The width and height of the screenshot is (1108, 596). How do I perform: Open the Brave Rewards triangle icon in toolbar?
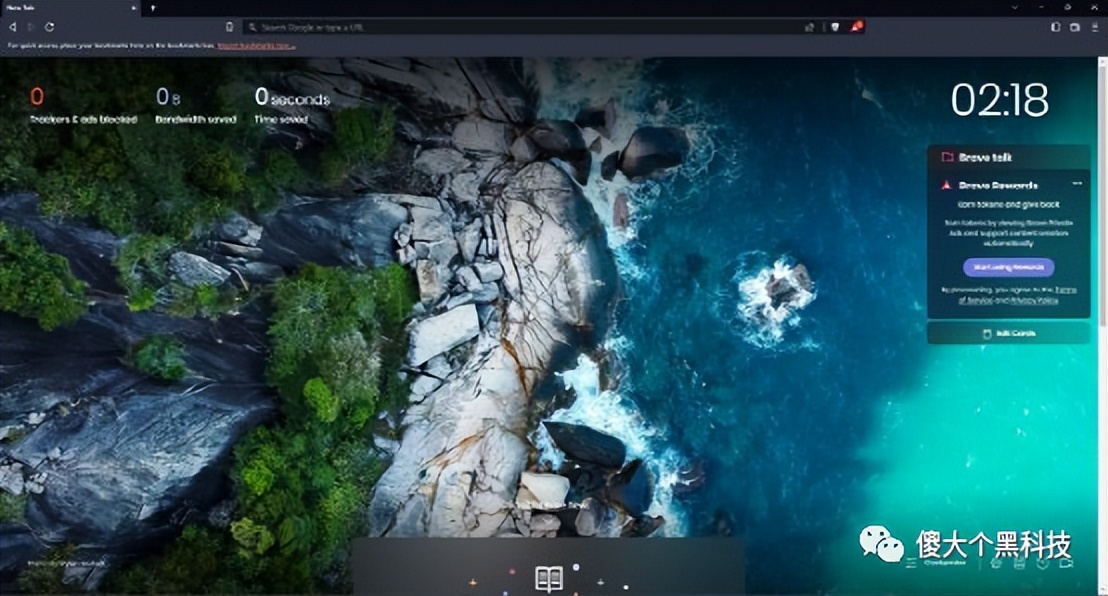click(x=856, y=27)
